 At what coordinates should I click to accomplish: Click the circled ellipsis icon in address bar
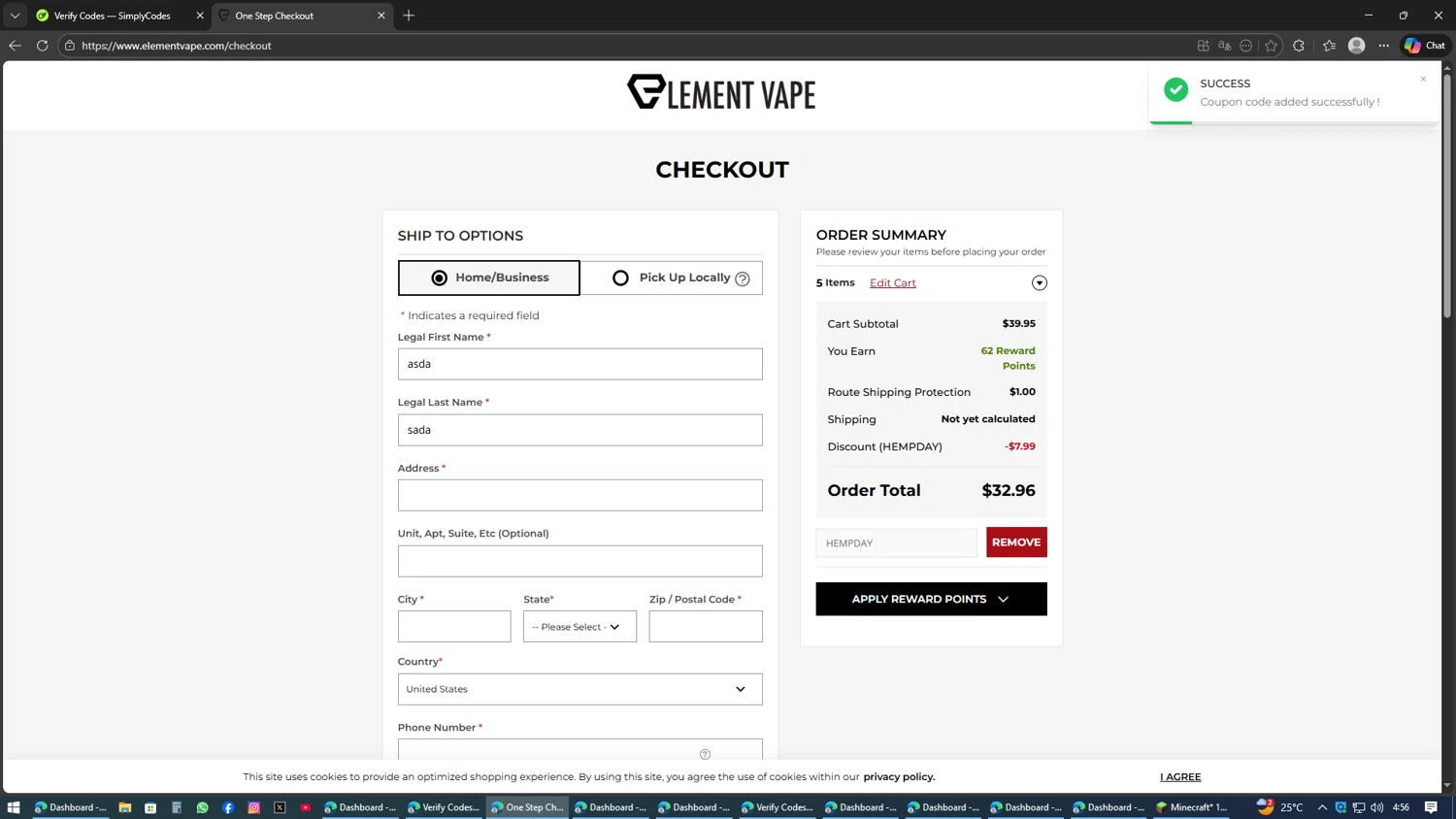[1246, 46]
